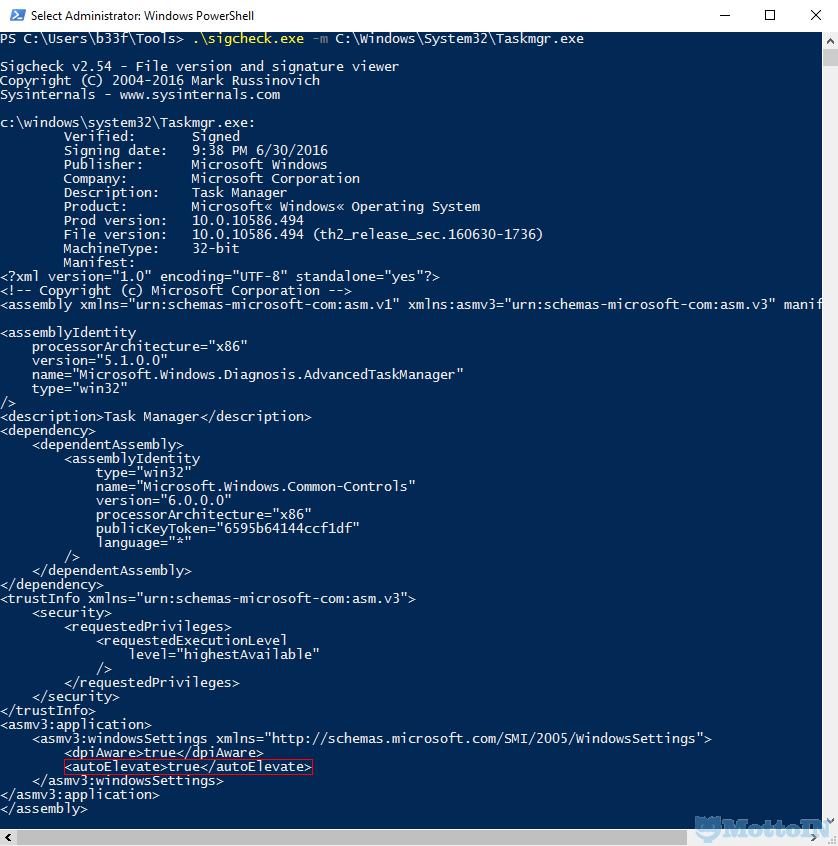
Task: Click the Prod version '10.0.10586.494' value
Action: [x=248, y=221]
